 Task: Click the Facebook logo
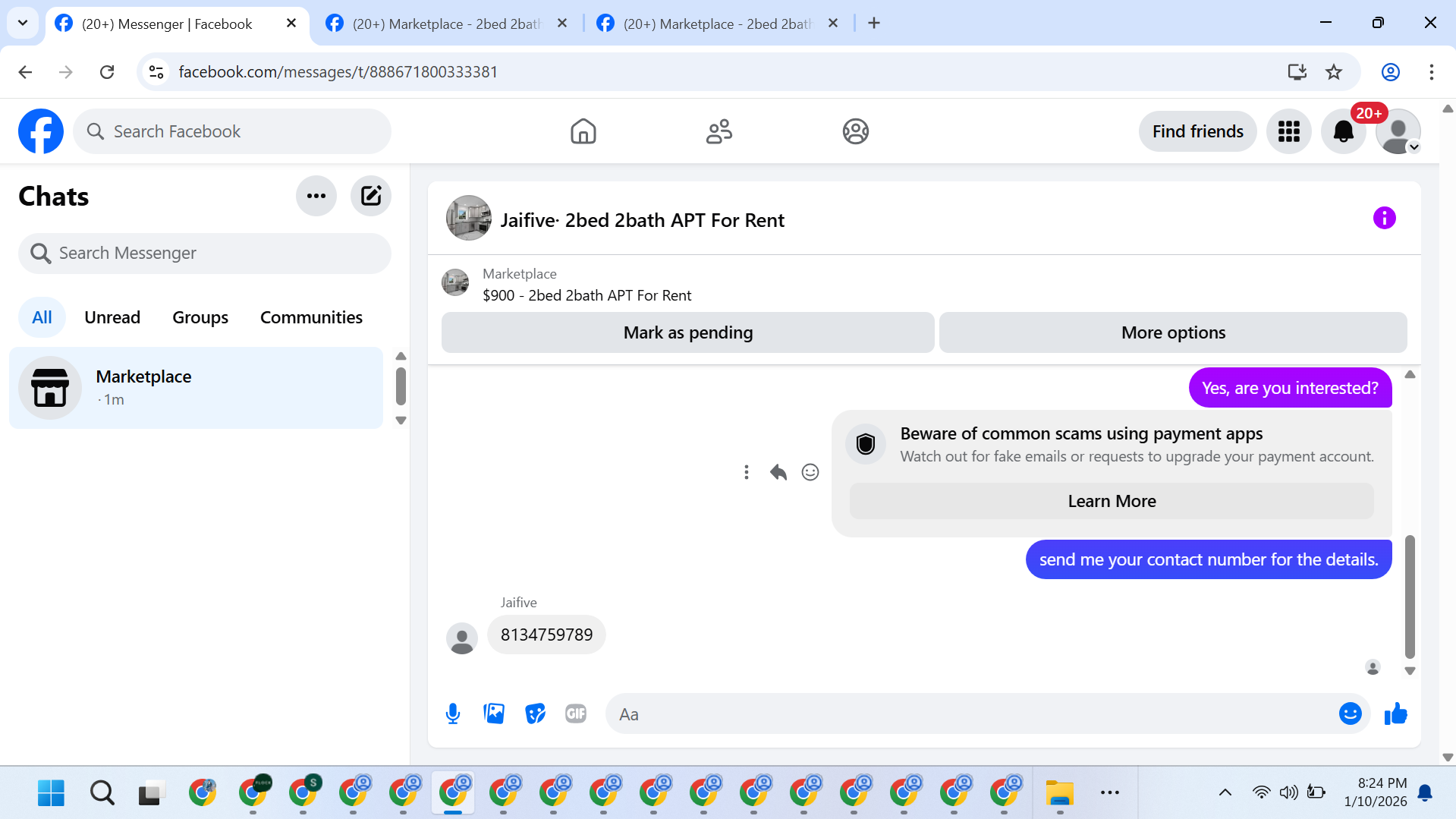click(41, 131)
